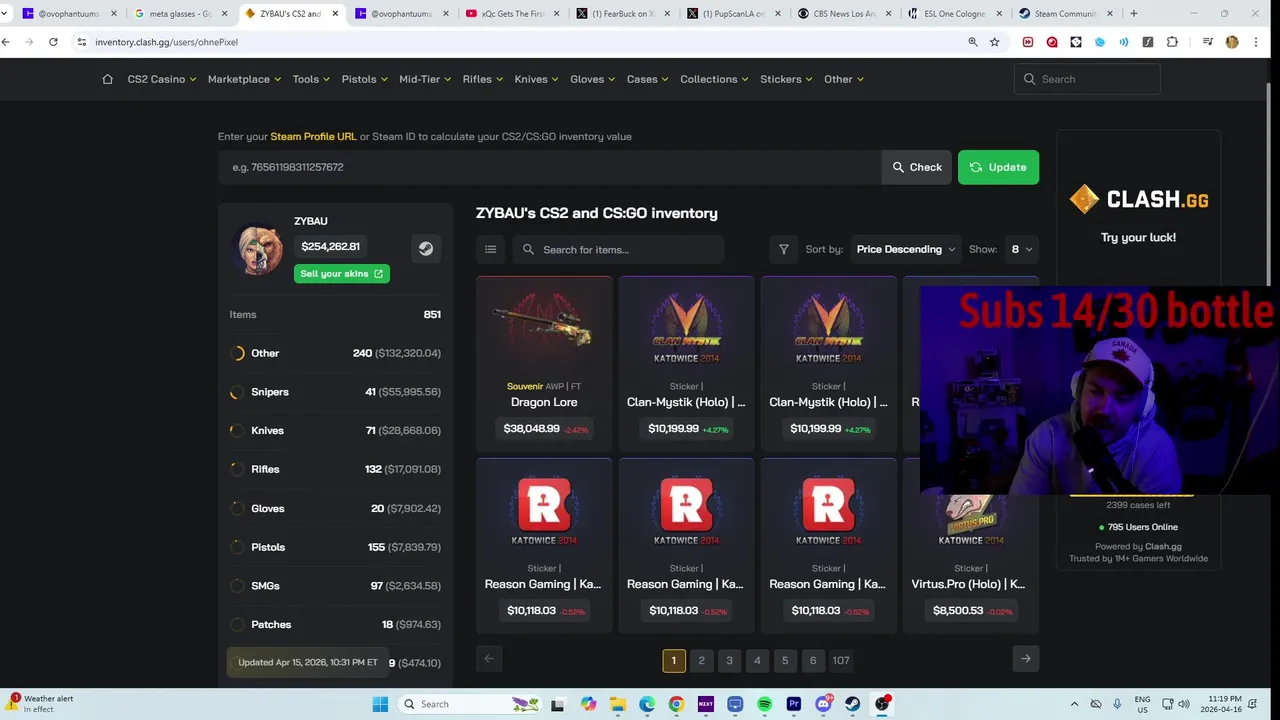Image resolution: width=1280 pixels, height=720 pixels.
Task: Expand the Tools menu
Action: click(x=311, y=79)
